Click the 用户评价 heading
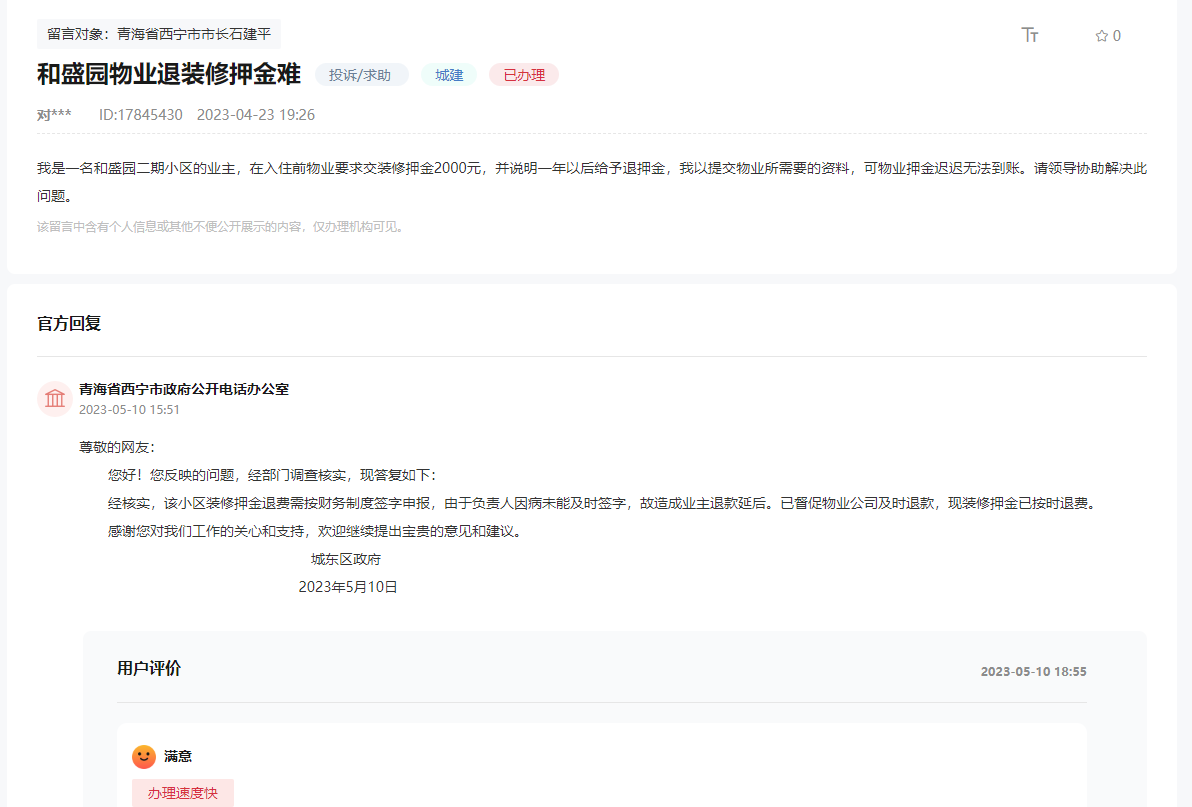1192x807 pixels. tap(149, 669)
